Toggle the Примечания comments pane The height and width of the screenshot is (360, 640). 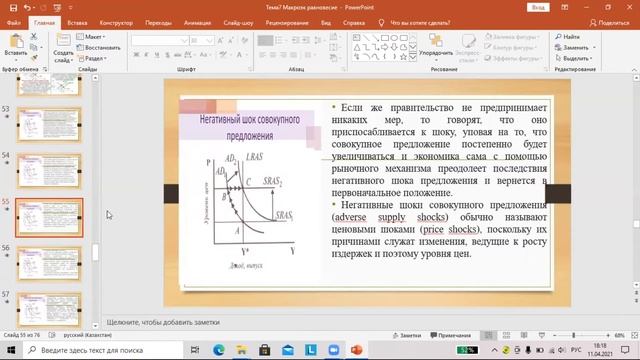pos(451,335)
